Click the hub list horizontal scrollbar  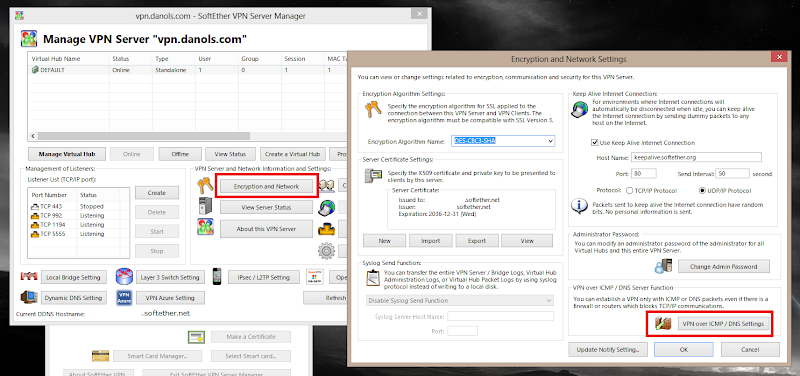pos(143,136)
